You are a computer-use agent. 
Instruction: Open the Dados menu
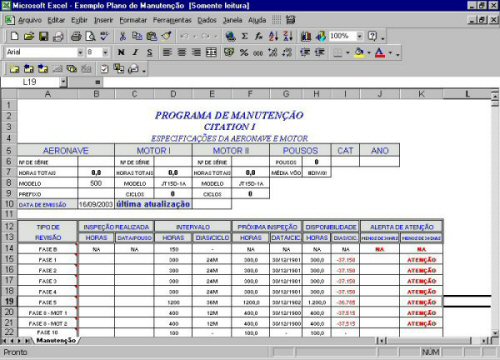click(207, 20)
